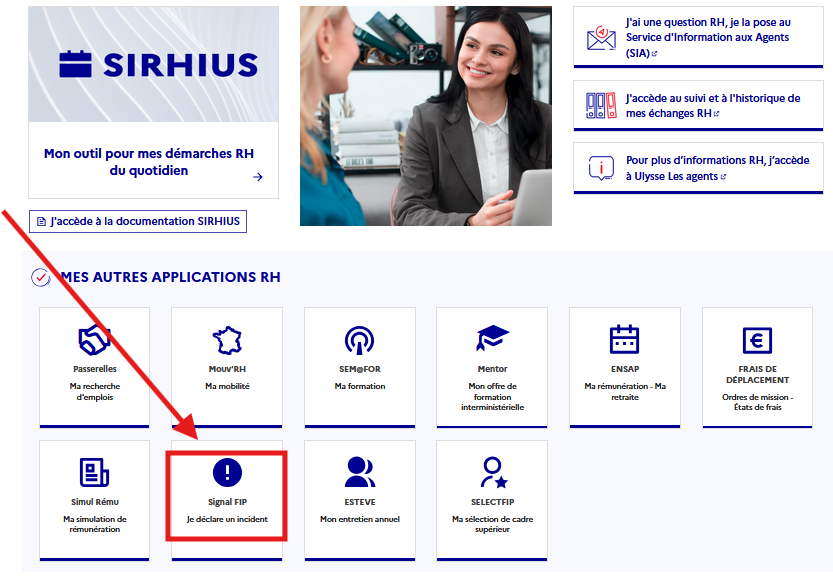Open SEM@FOR training antenna icon
833x576 pixels.
coord(359,340)
